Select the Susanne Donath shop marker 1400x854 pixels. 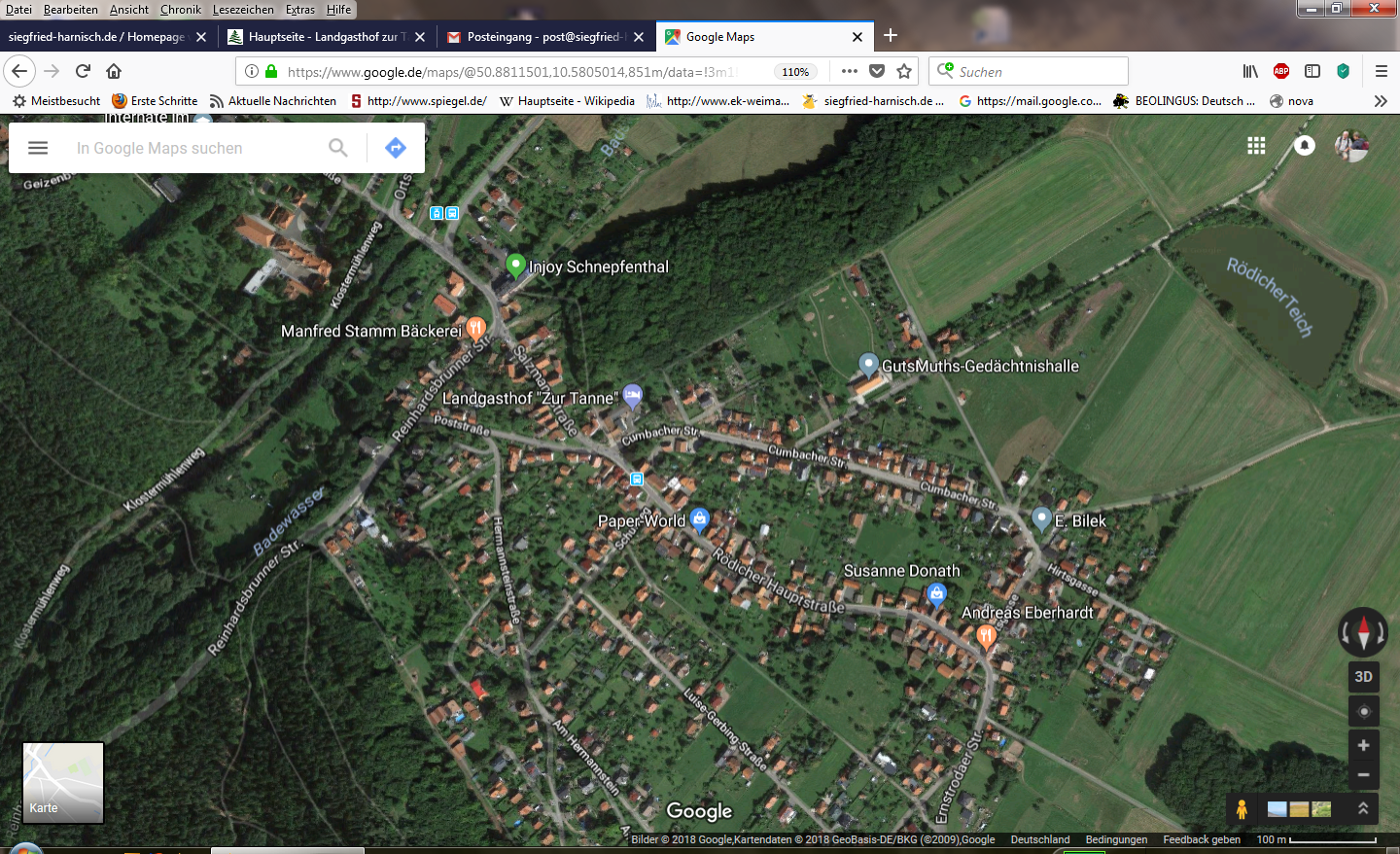tap(936, 593)
